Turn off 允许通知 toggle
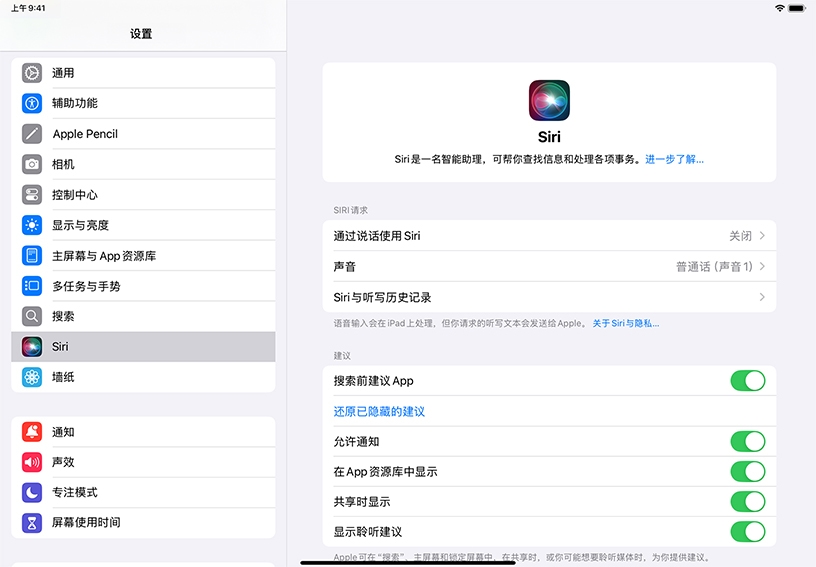 click(747, 441)
